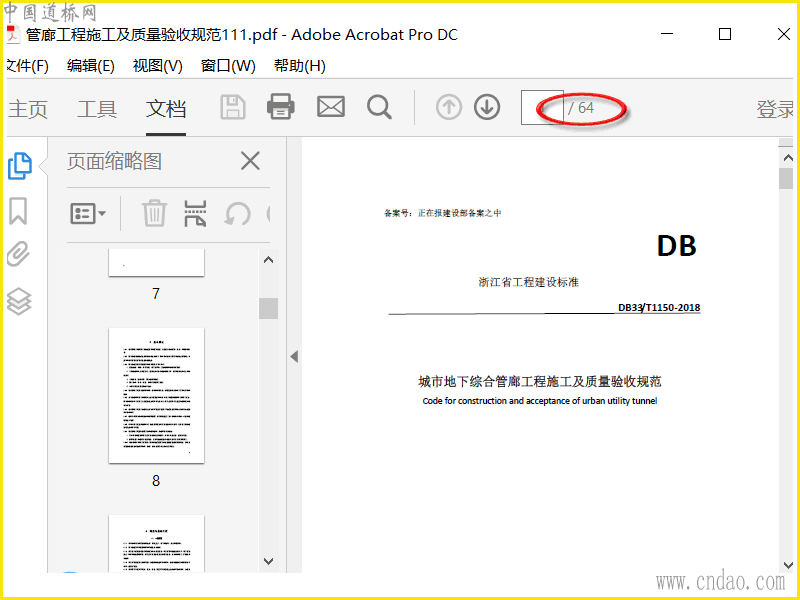
Task: Send file by email envelope icon
Action: (x=331, y=107)
